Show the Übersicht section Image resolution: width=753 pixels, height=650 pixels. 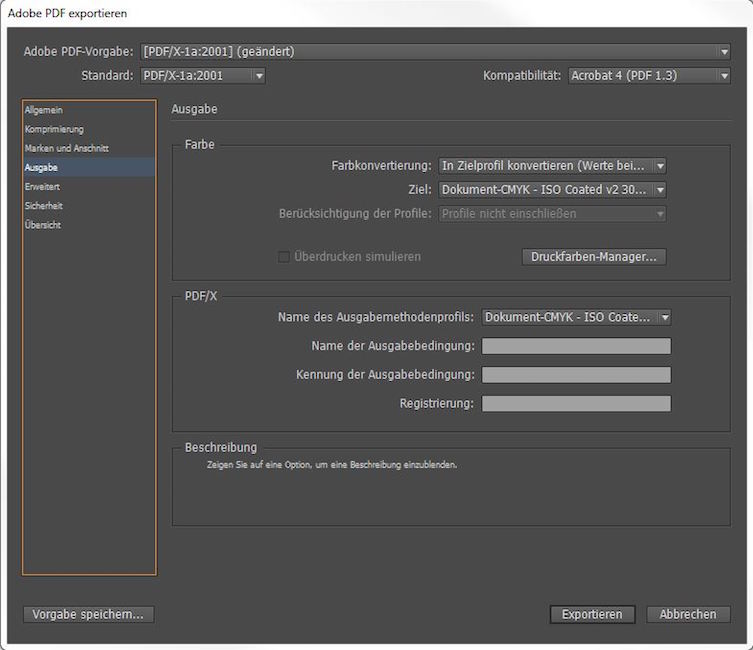pos(89,225)
